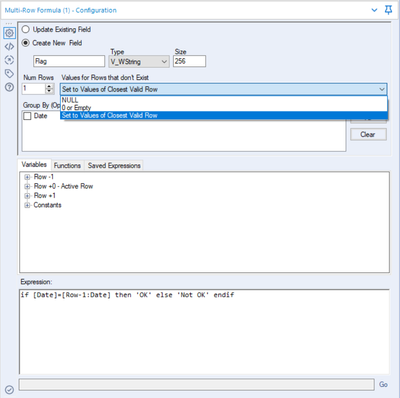The height and width of the screenshot is (398, 400).
Task: Switch to the Functions tab
Action: coord(67,166)
